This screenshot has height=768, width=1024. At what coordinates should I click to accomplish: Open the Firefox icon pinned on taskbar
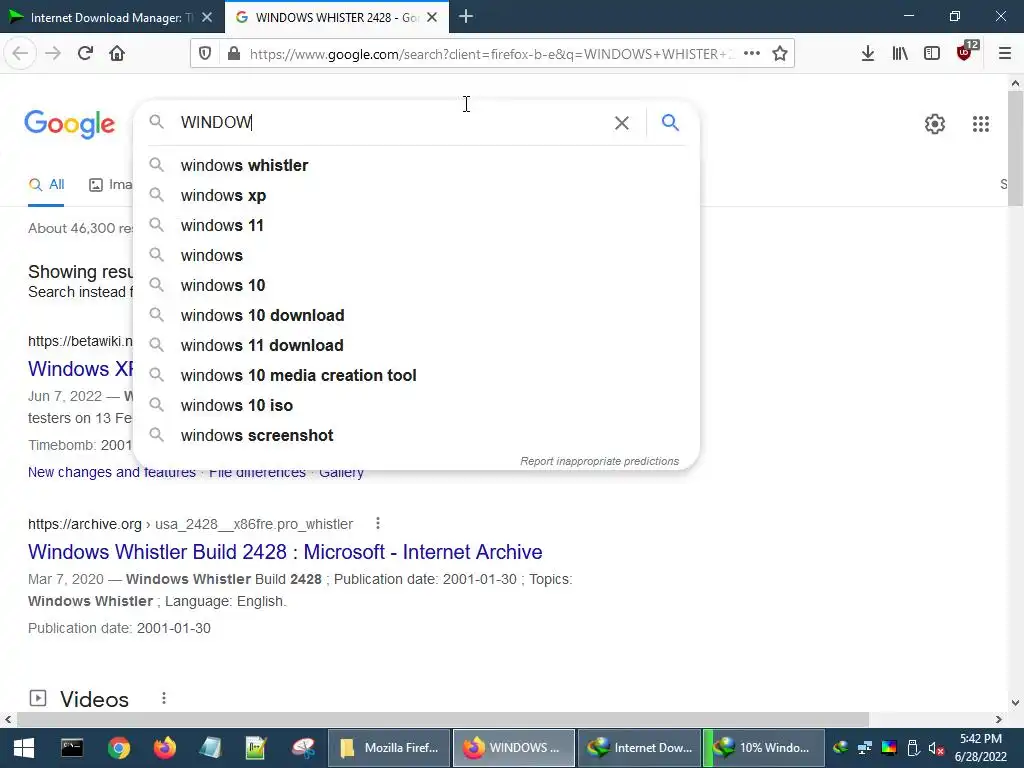click(x=165, y=748)
